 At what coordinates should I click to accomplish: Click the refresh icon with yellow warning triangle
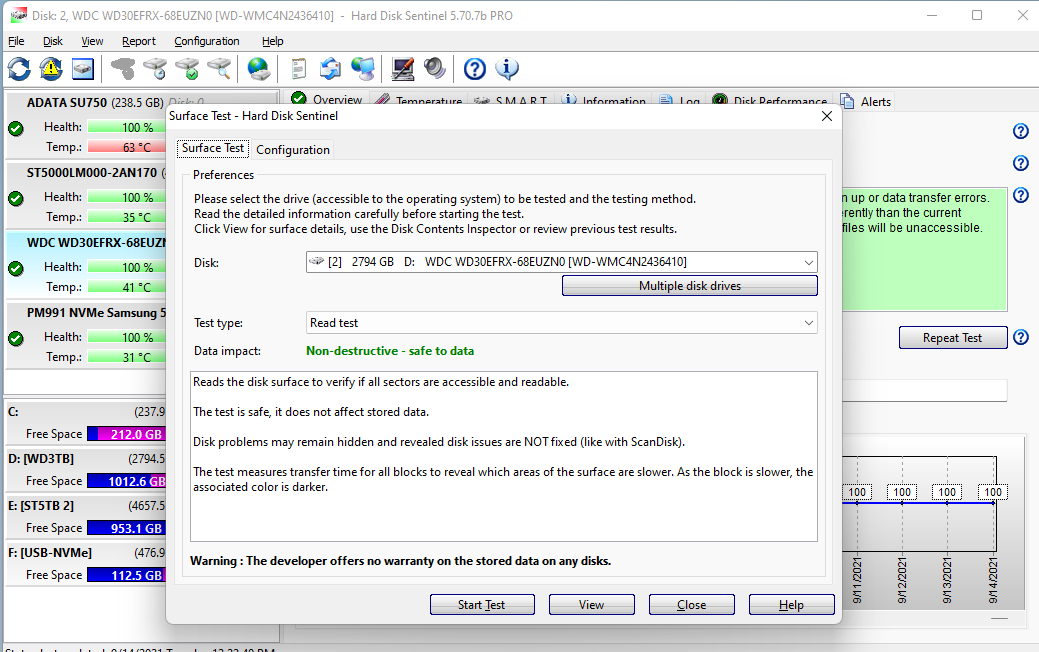pyautogui.click(x=51, y=68)
